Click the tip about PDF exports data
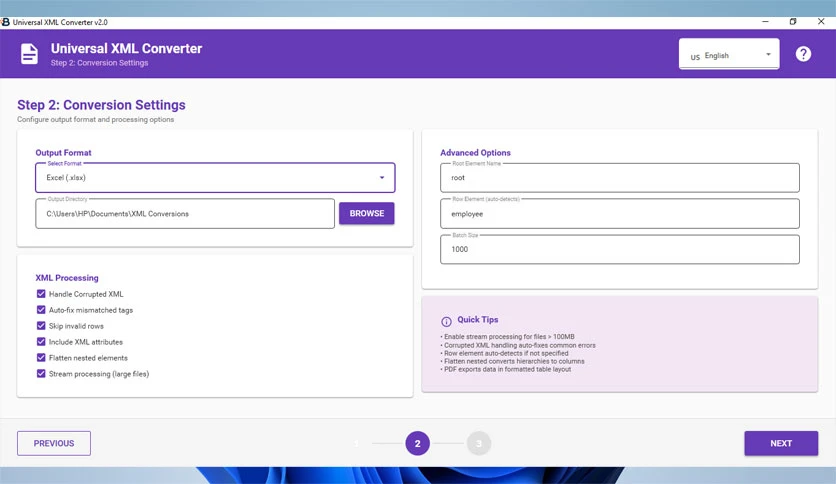Image resolution: width=836 pixels, height=484 pixels. 505,369
